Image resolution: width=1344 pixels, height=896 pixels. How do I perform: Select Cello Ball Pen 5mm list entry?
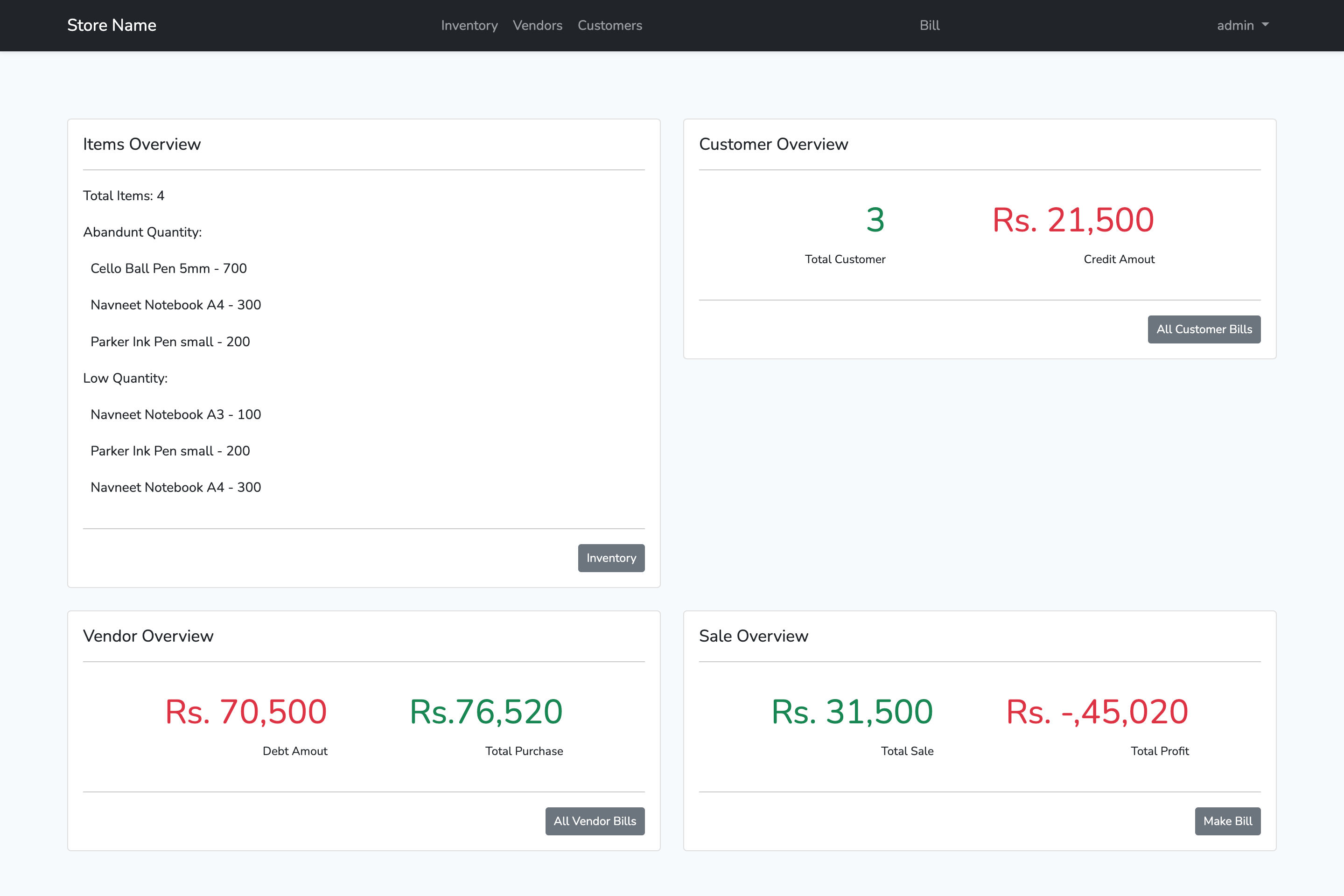tap(168, 269)
